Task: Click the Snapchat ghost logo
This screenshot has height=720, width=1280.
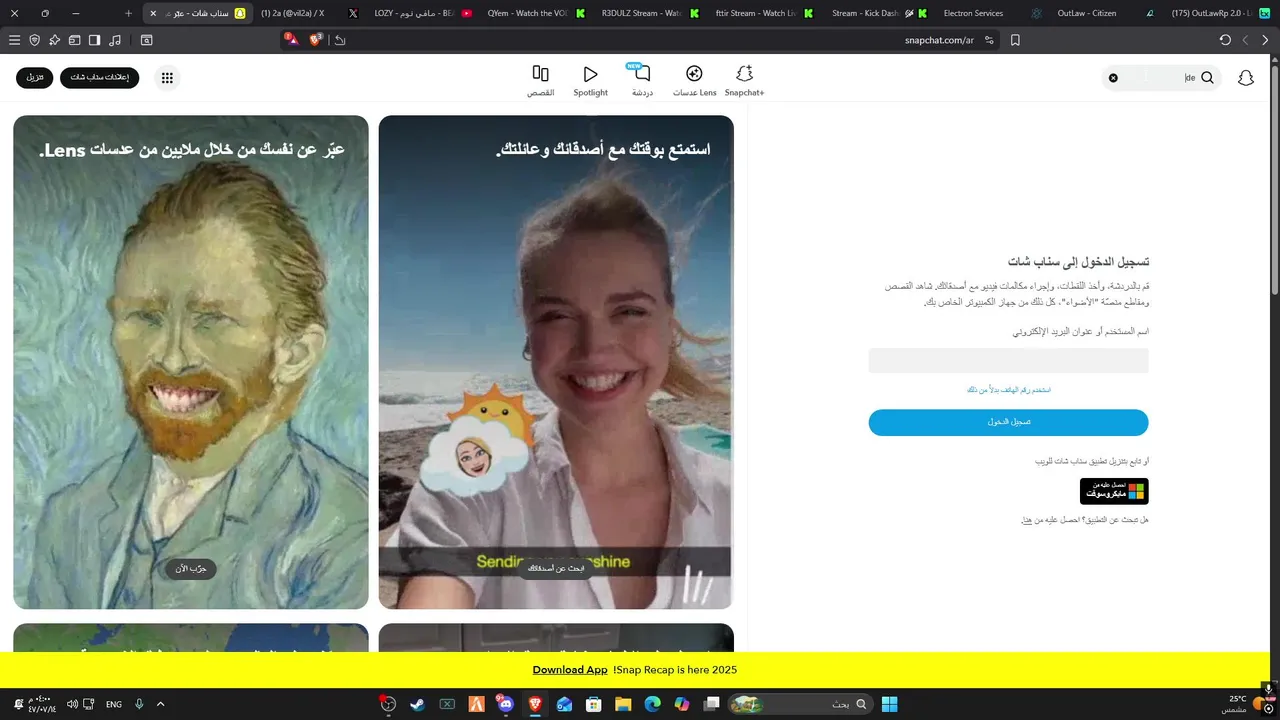Action: 1245,78
